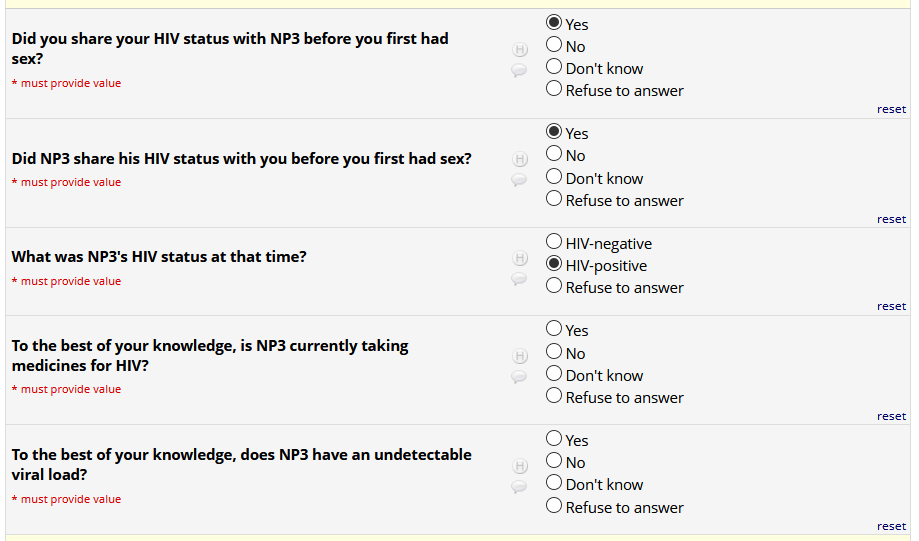Select 'Don't know' for undetectable viral load
Screen dimensions: 919x541
click(x=554, y=484)
